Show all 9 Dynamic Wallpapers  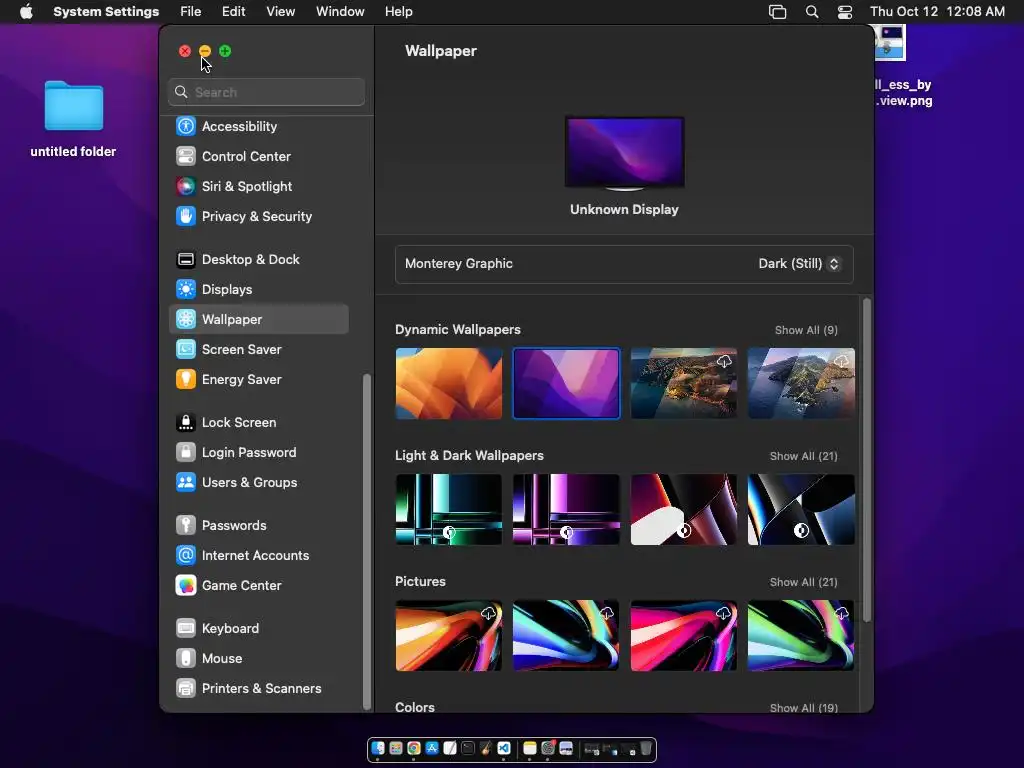806,330
